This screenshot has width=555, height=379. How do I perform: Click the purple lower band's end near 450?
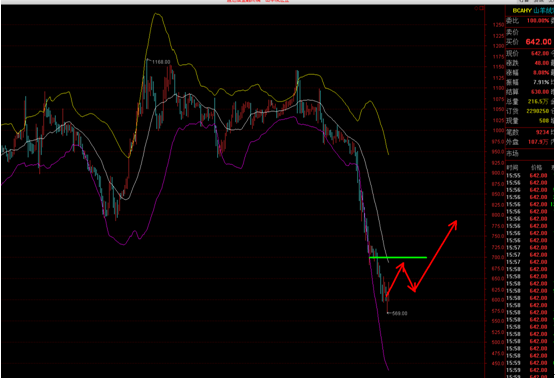[388, 369]
